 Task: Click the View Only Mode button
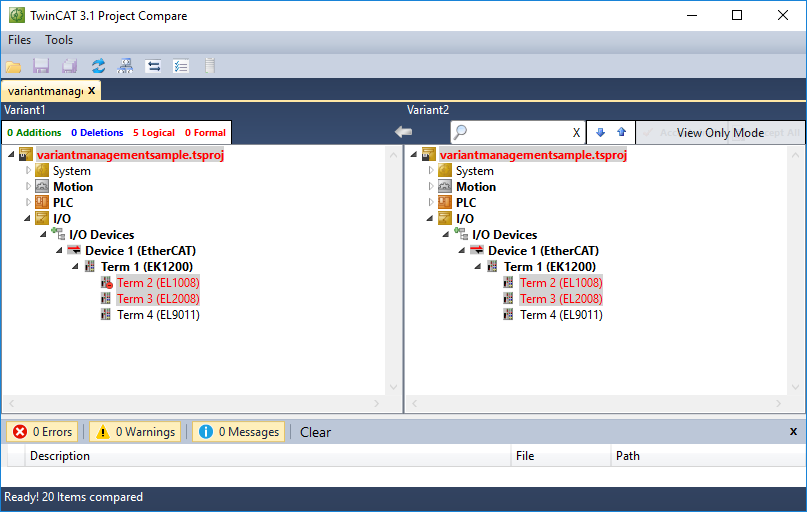tap(720, 133)
